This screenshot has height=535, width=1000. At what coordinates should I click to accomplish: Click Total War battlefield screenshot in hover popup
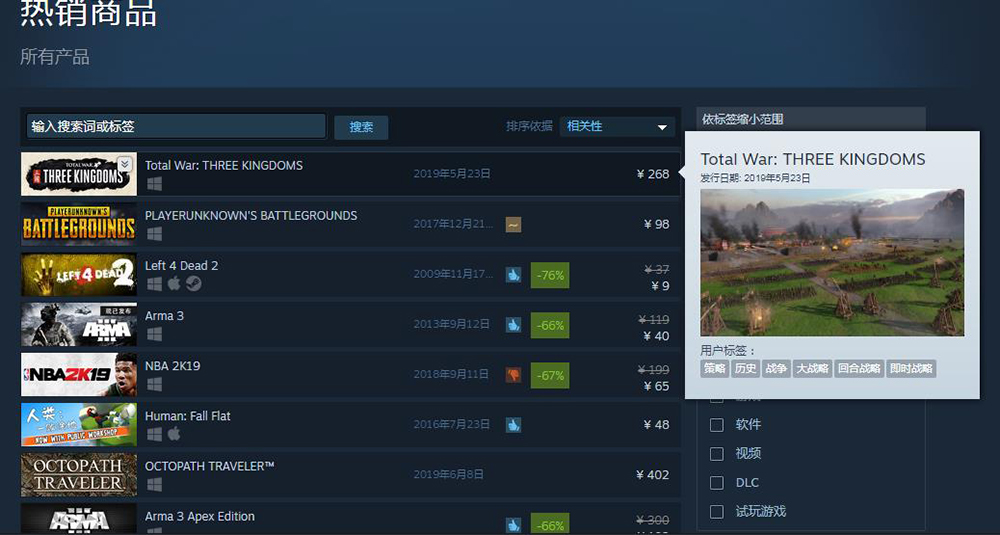[832, 262]
